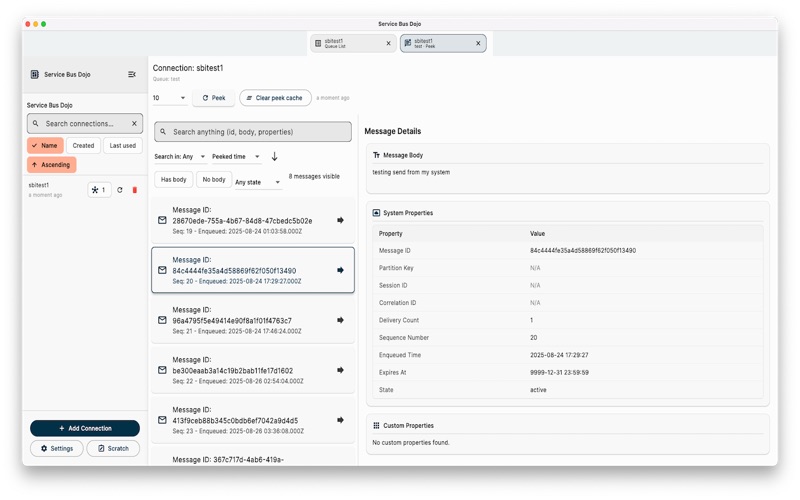The image size is (800, 500).
Task: Click the Custom Properties grid icon
Action: [377, 426]
